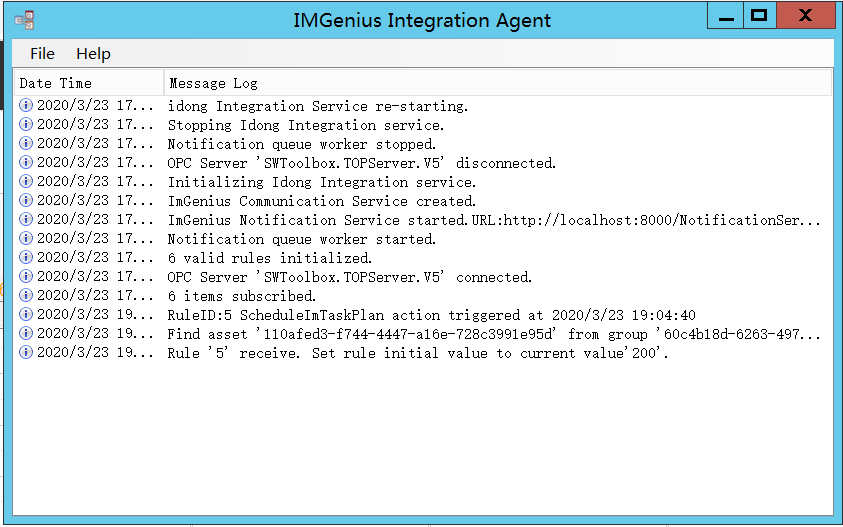The width and height of the screenshot is (843, 527).
Task: Click the IMGenius app icon in title bar
Action: point(25,20)
